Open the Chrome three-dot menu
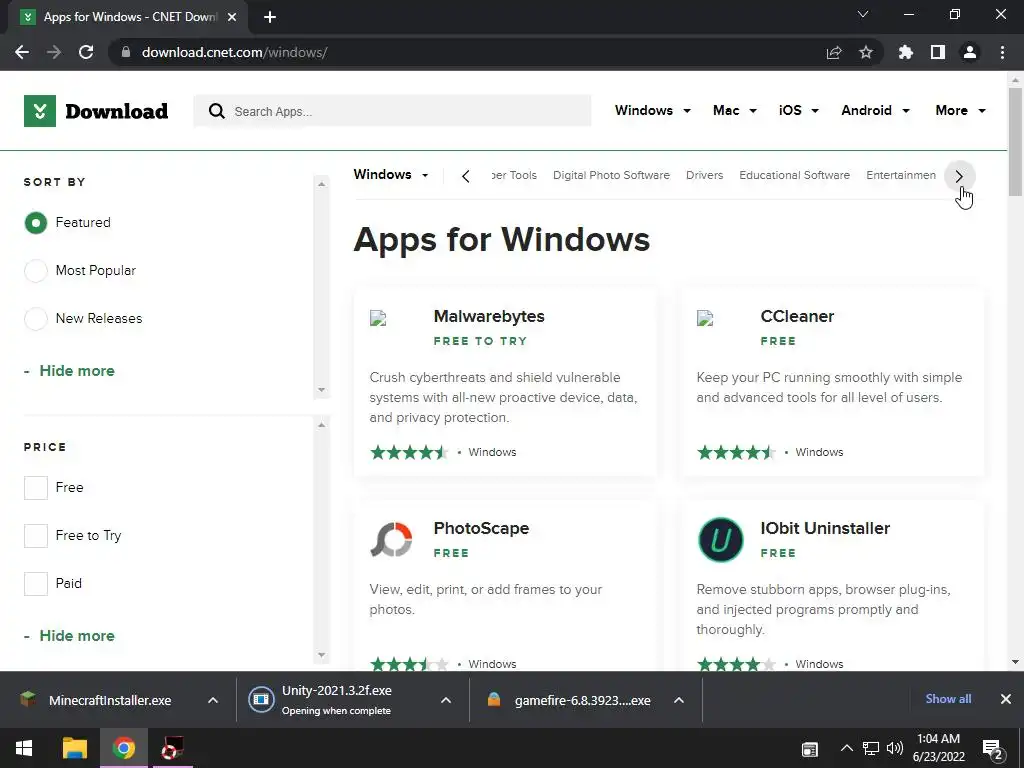This screenshot has width=1024, height=768. click(1002, 52)
